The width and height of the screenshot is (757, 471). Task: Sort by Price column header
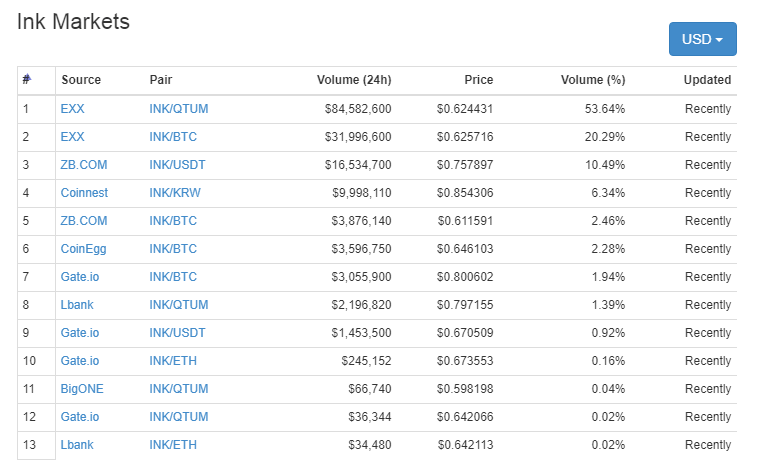pos(478,80)
